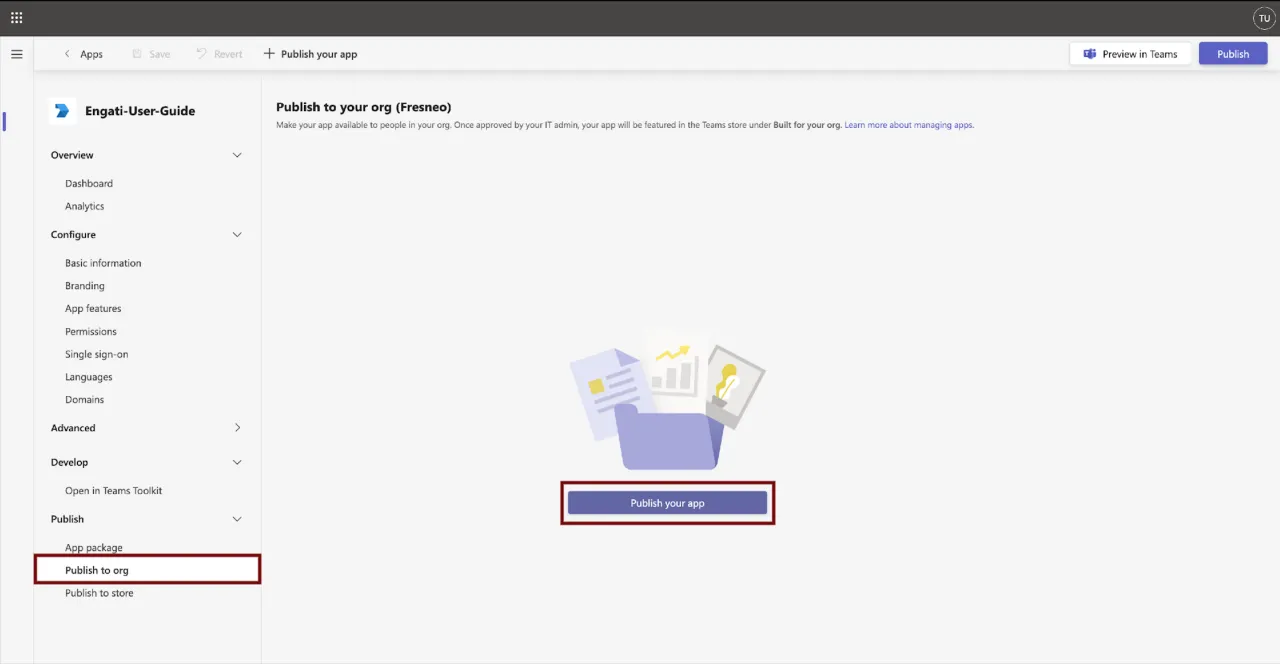Click the back chevron icon beside Apps

[x=67, y=54]
